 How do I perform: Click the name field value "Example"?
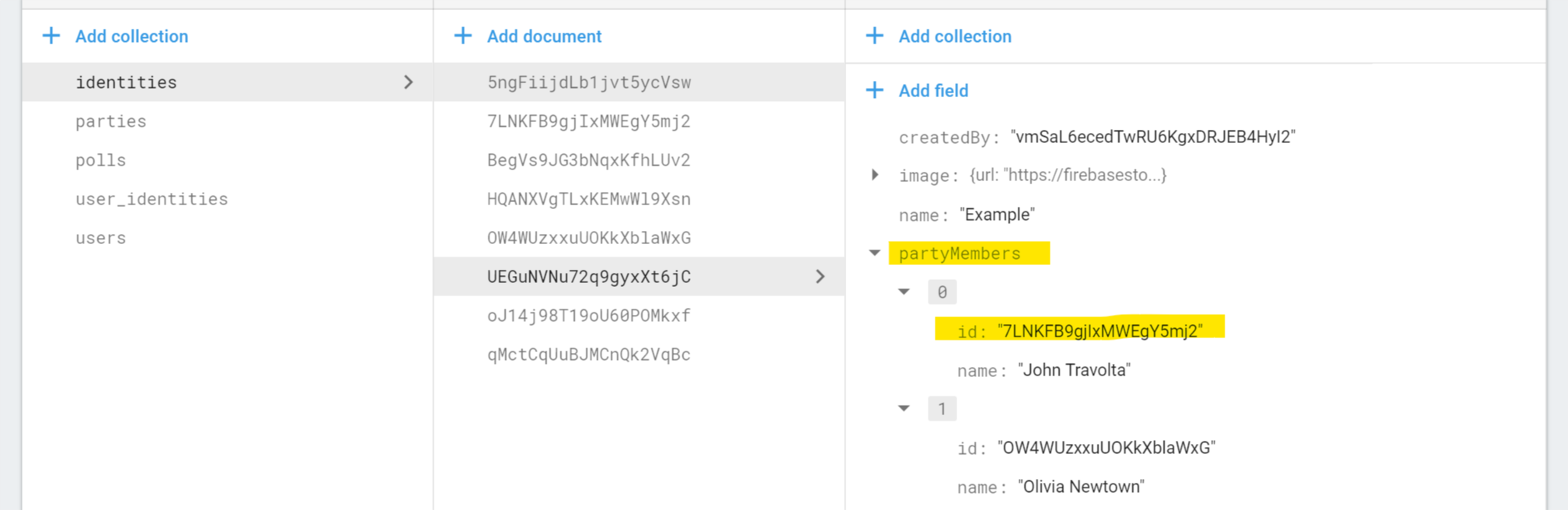point(997,215)
